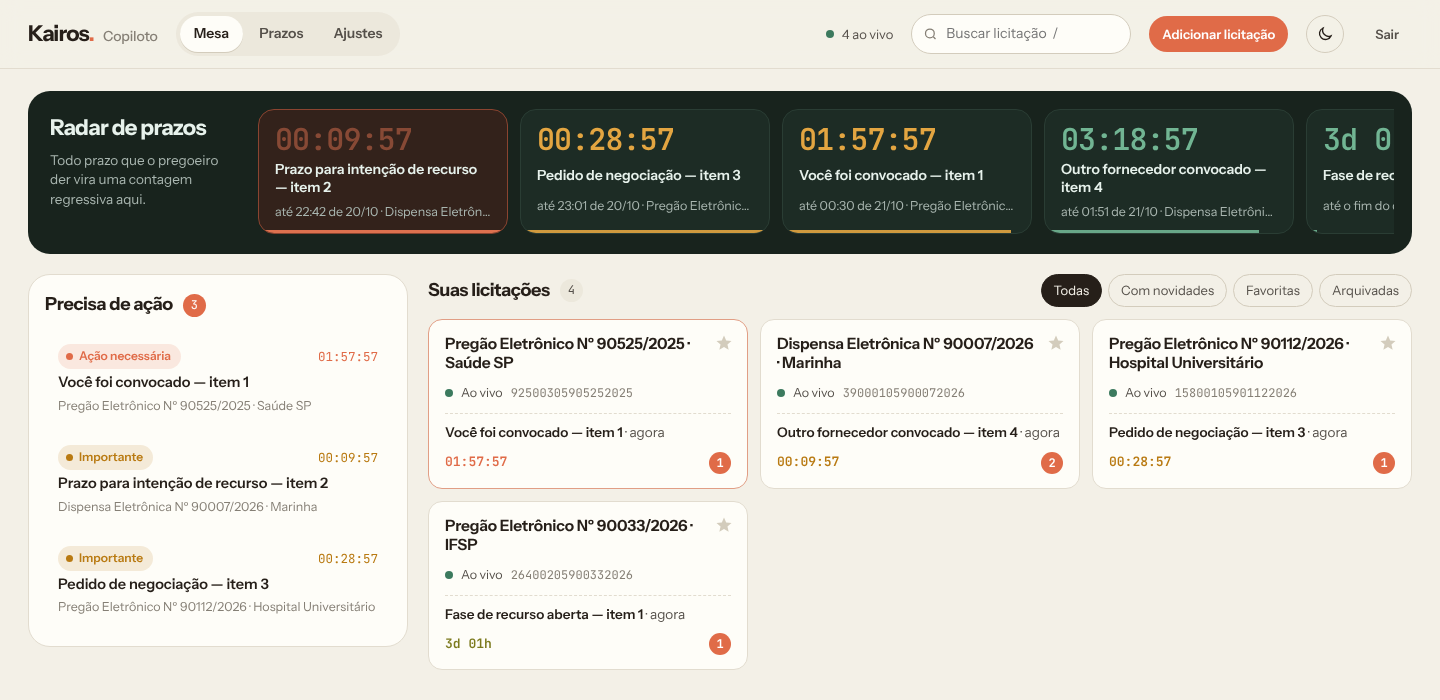Open the Ação necessária item Você foi convocado
Viewport: 1440px width, 700px height.
coord(218,381)
